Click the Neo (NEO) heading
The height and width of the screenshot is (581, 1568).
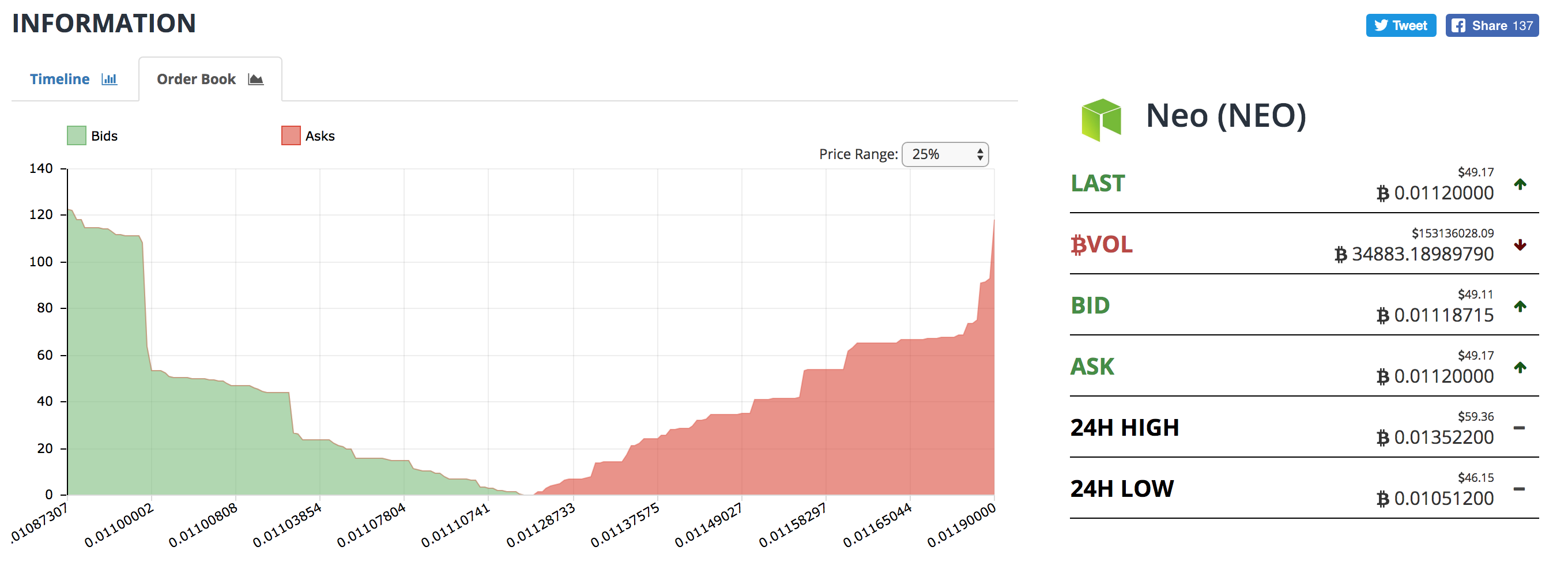pyautogui.click(x=1226, y=116)
